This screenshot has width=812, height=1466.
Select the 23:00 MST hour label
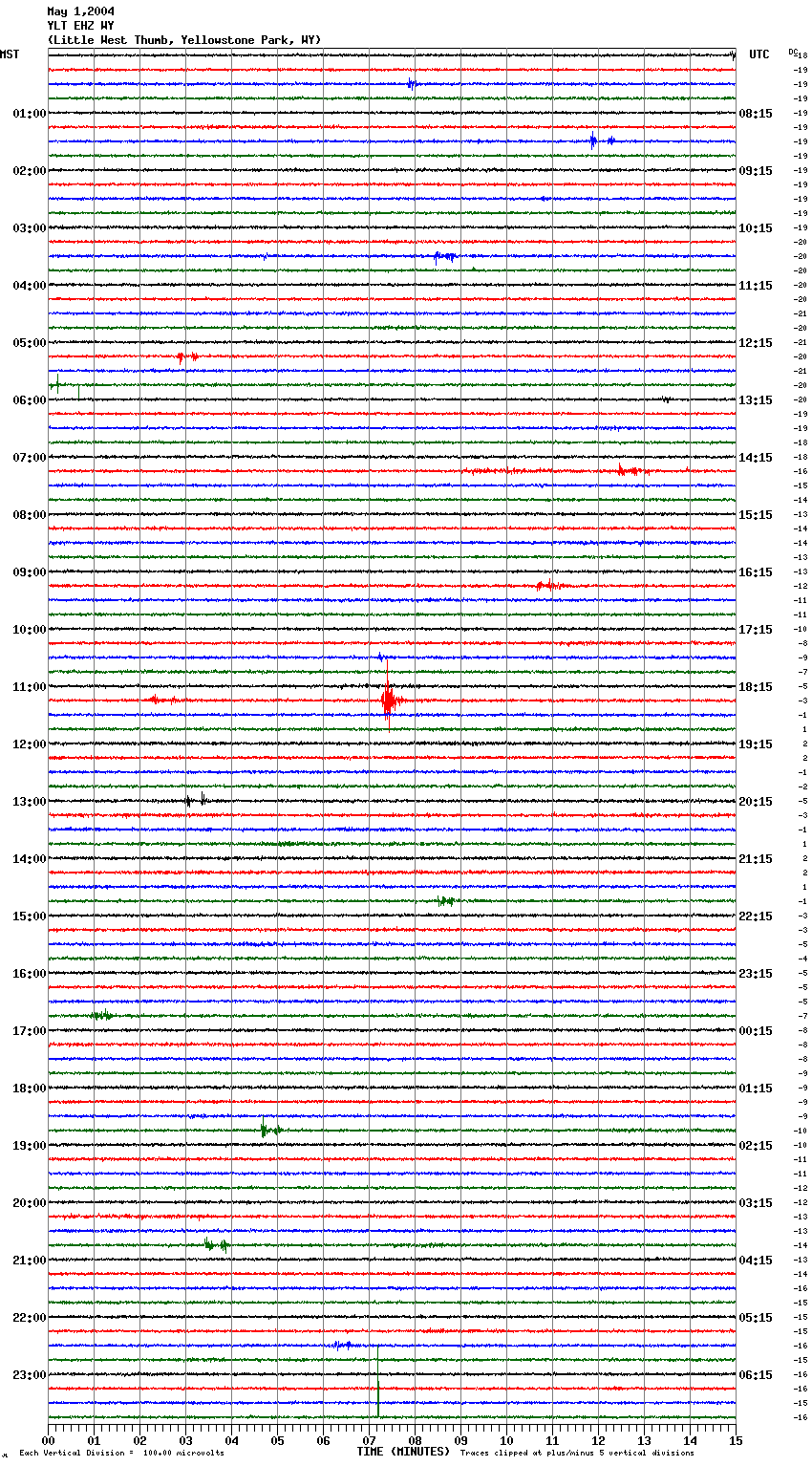pyautogui.click(x=29, y=1375)
